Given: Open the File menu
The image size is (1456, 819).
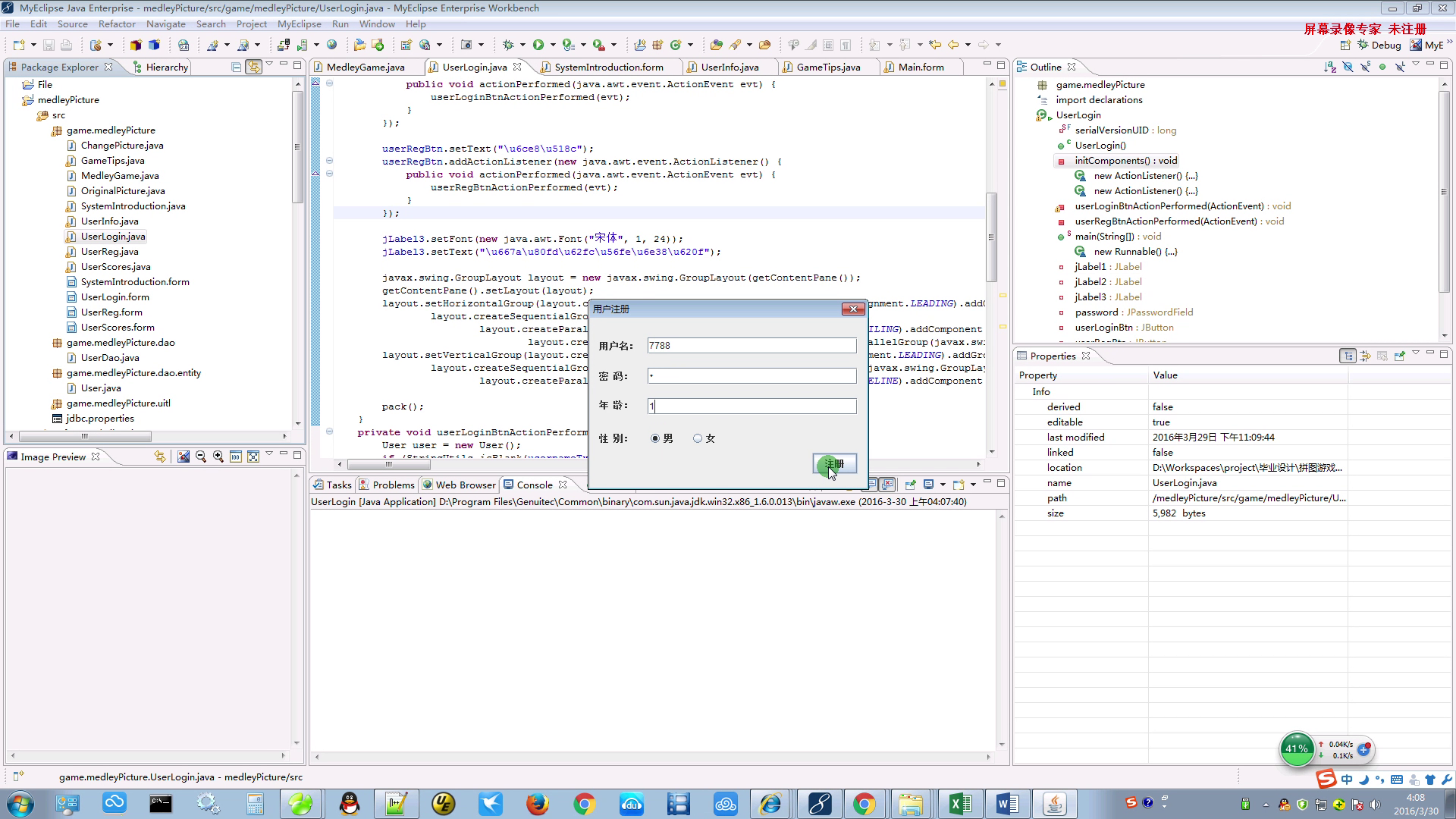Looking at the screenshot, I should [13, 24].
